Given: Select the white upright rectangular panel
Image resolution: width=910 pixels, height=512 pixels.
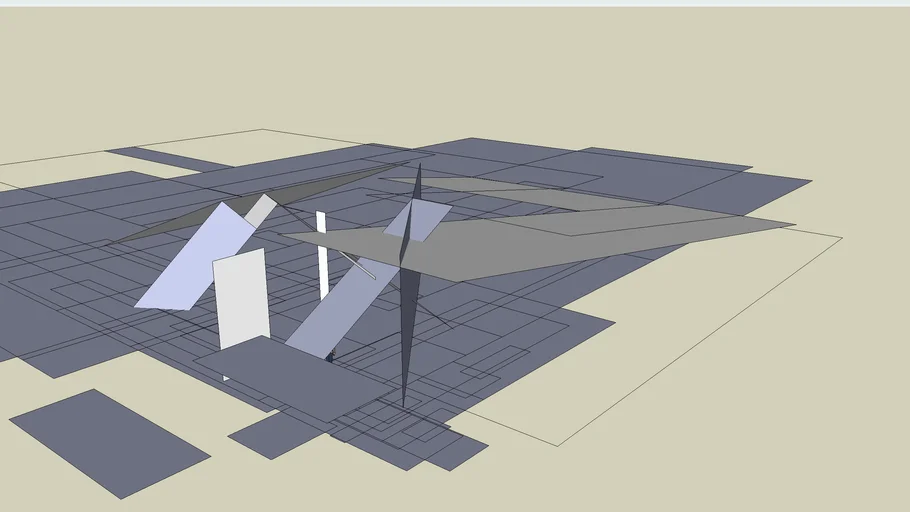Looking at the screenshot, I should click(x=241, y=298).
